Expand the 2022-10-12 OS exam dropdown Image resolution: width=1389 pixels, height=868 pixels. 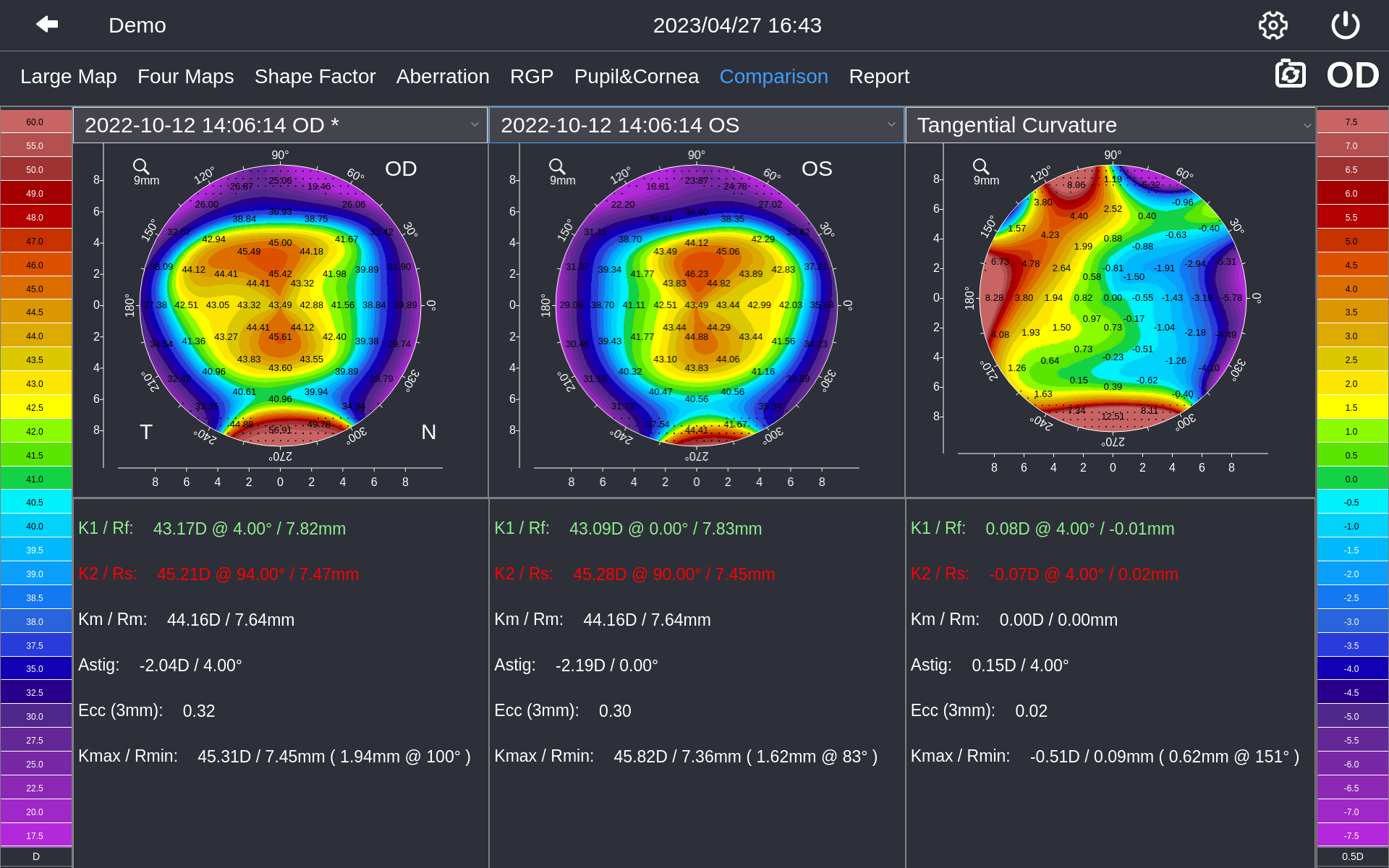697,125
